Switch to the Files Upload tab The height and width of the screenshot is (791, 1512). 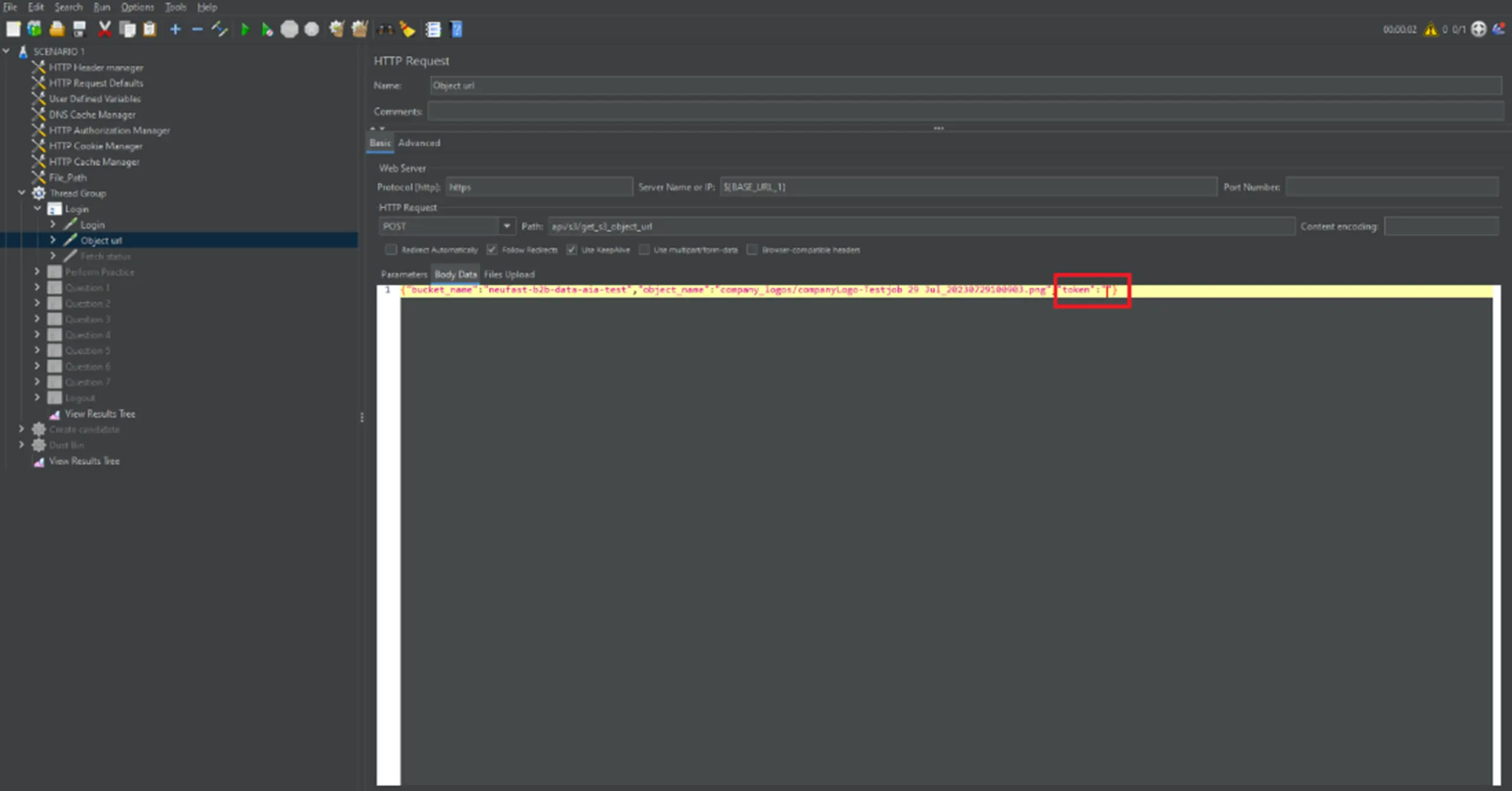point(509,274)
